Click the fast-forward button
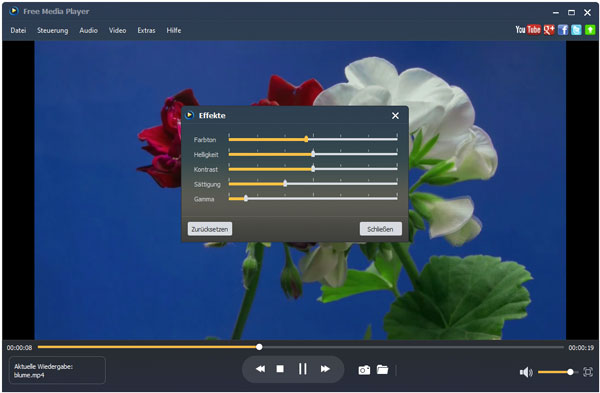 pyautogui.click(x=325, y=369)
